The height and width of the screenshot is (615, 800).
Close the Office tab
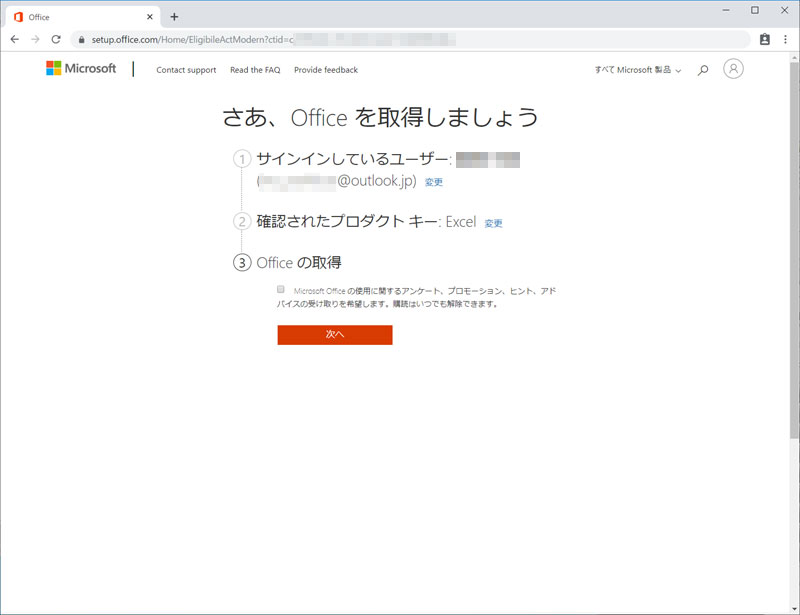[x=150, y=17]
